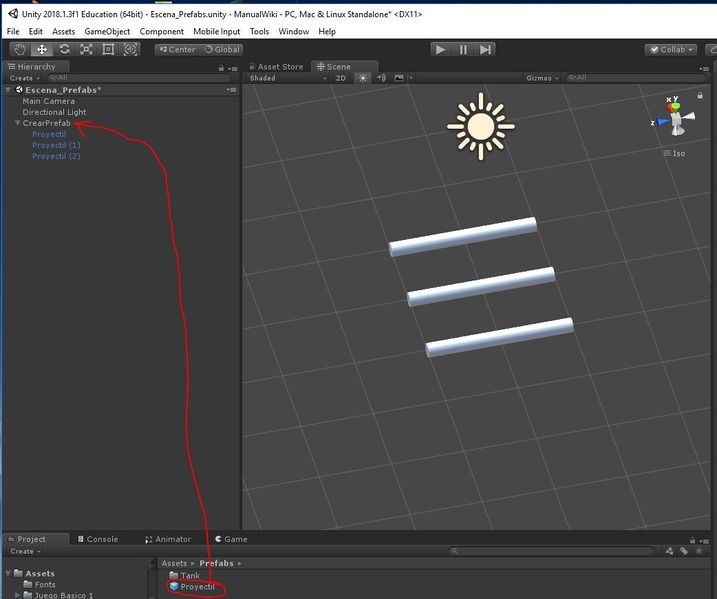
Task: Collapse the CrearPrefab object
Action: (x=17, y=123)
